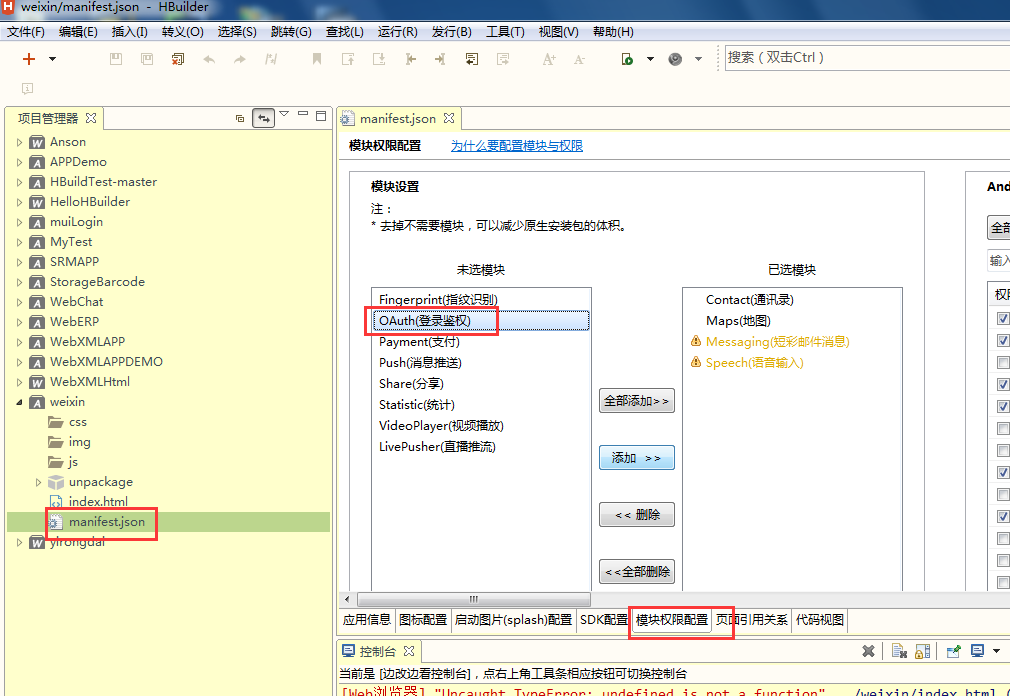
Task: Expand the unpackage folder node
Action: click(x=38, y=482)
